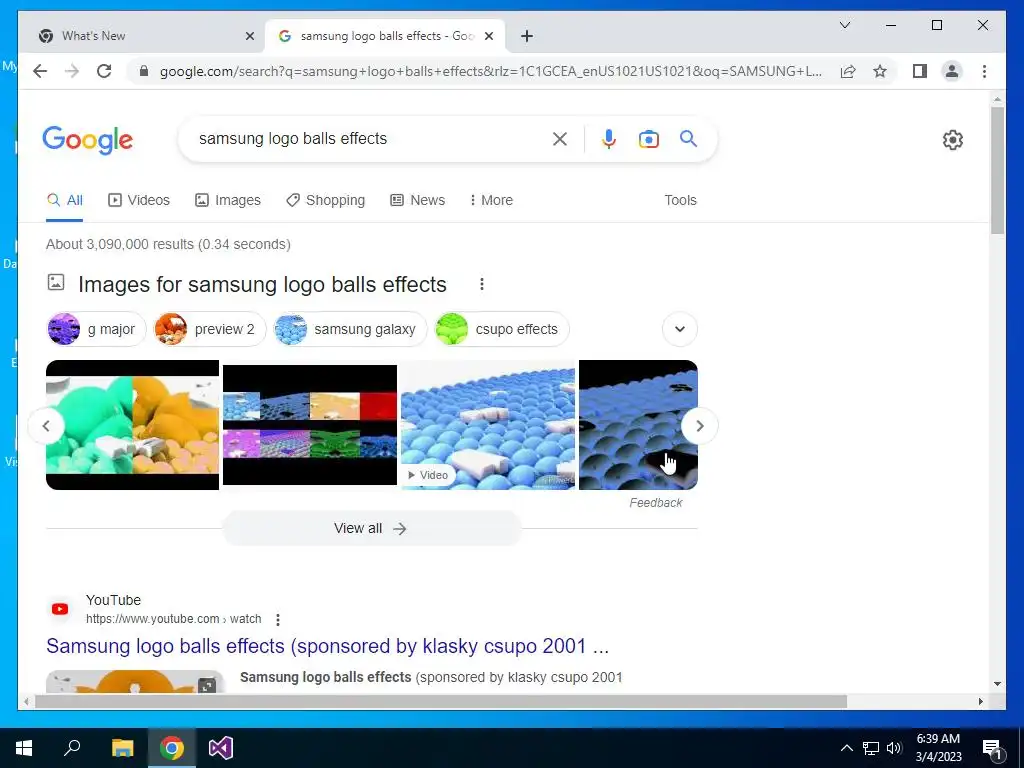
Task: Share this page icon in address bar
Action: pyautogui.click(x=848, y=71)
